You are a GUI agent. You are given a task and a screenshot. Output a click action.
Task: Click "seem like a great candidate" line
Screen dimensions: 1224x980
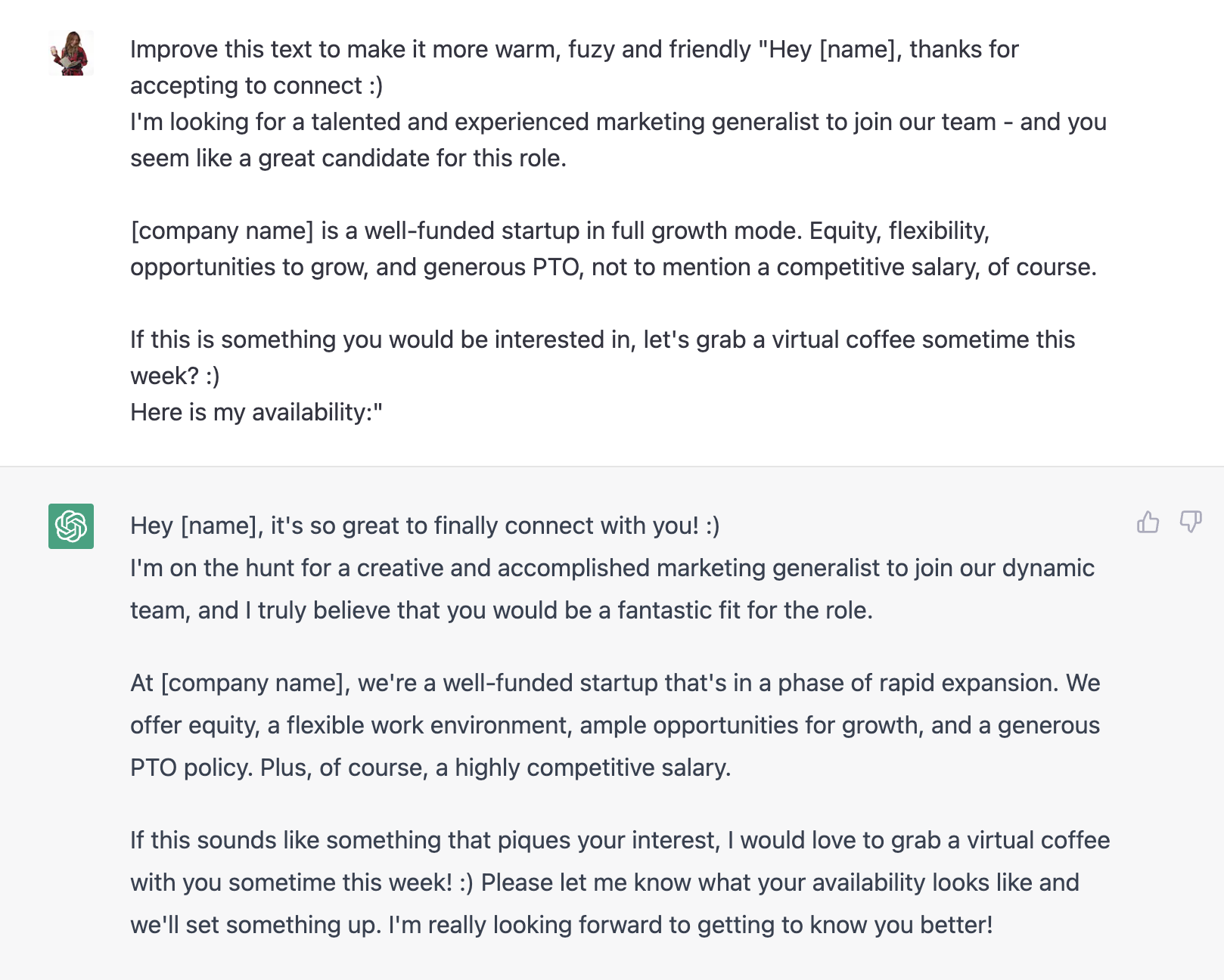[x=348, y=158]
